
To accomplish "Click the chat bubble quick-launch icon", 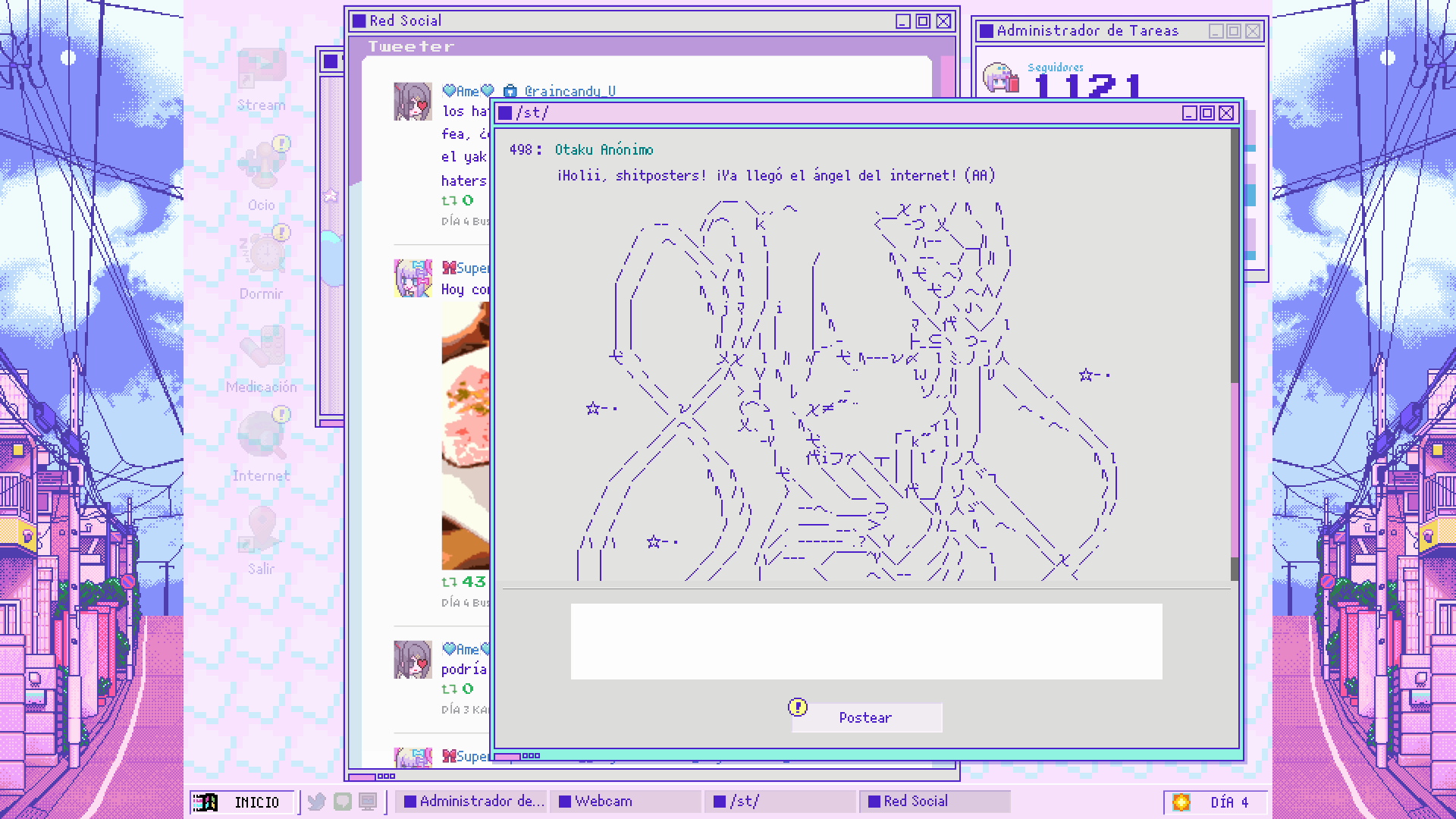I will point(343,802).
